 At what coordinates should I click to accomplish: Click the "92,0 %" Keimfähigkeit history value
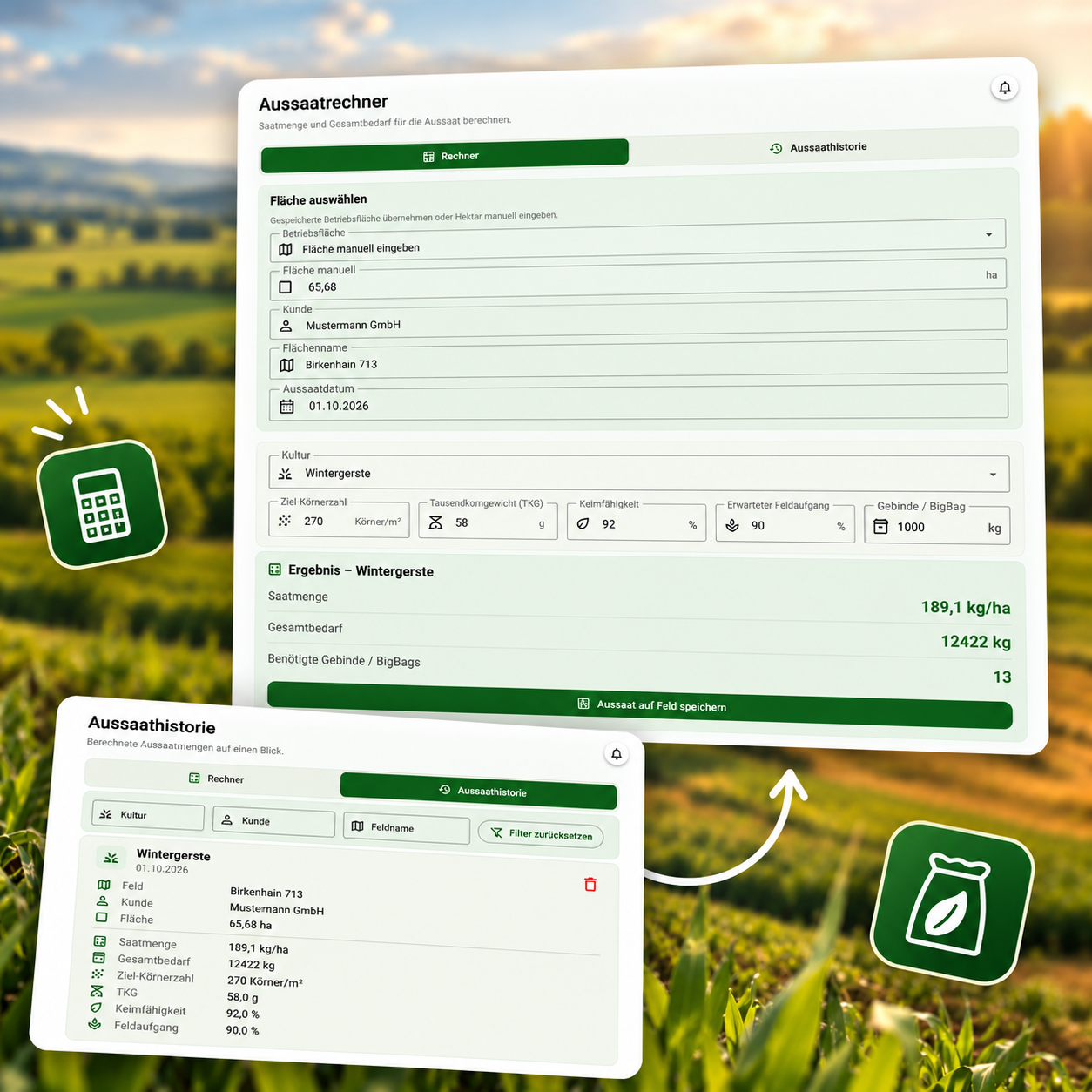point(243,1014)
